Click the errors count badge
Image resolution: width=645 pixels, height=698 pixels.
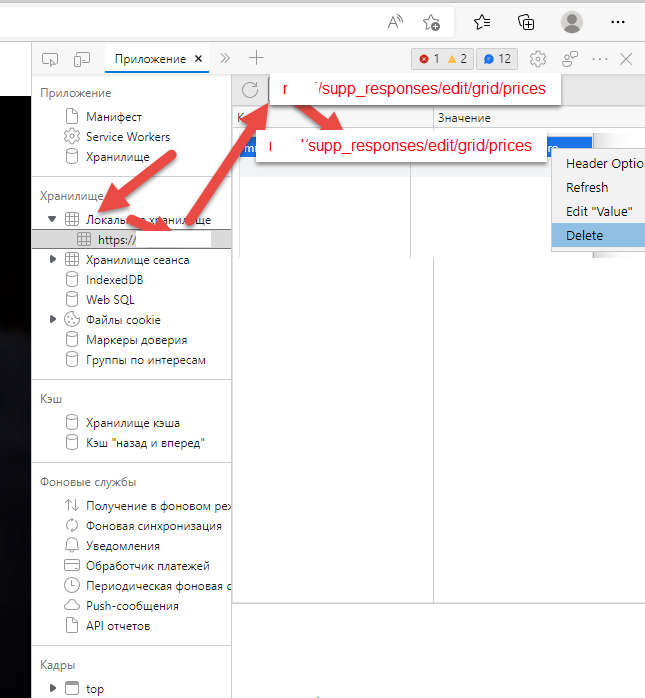click(x=430, y=59)
